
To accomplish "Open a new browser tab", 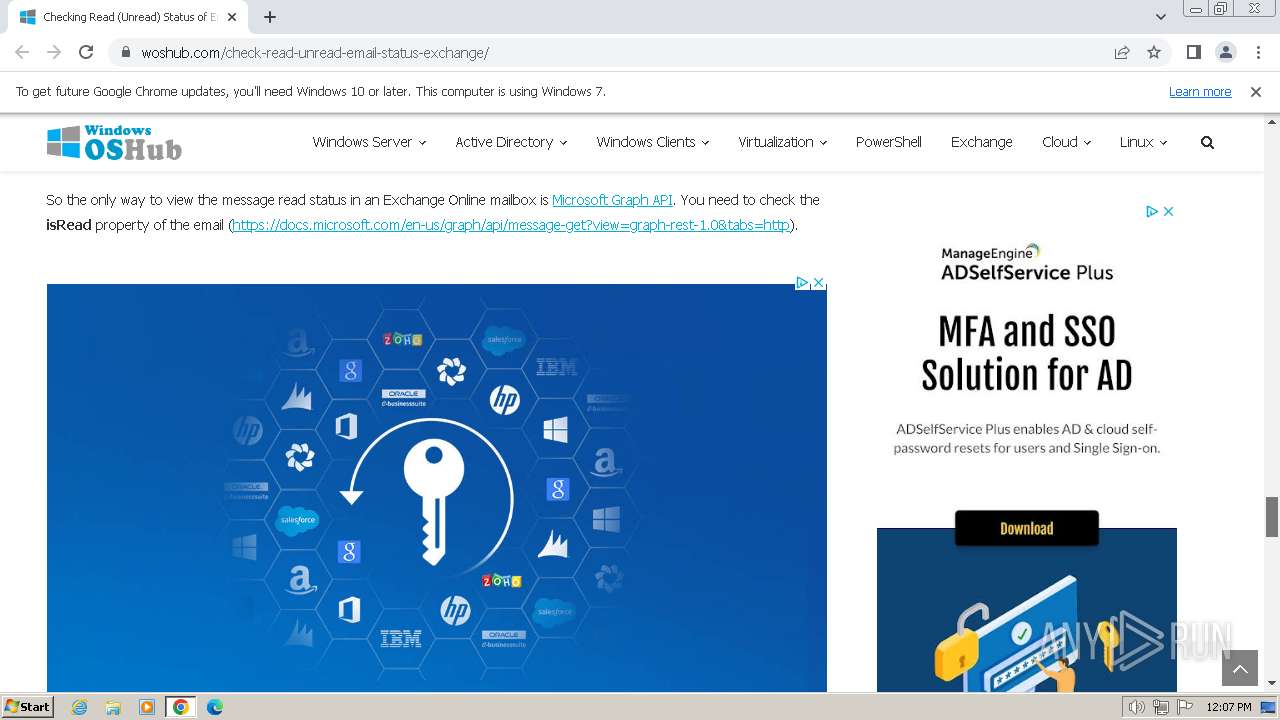I will point(270,17).
